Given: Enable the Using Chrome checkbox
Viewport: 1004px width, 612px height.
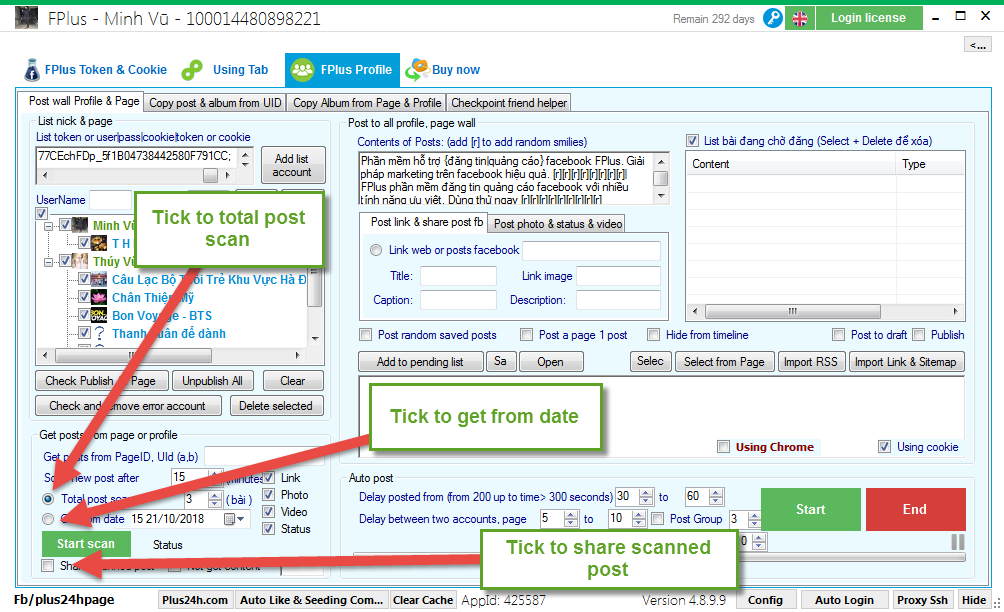Looking at the screenshot, I should pyautogui.click(x=724, y=447).
